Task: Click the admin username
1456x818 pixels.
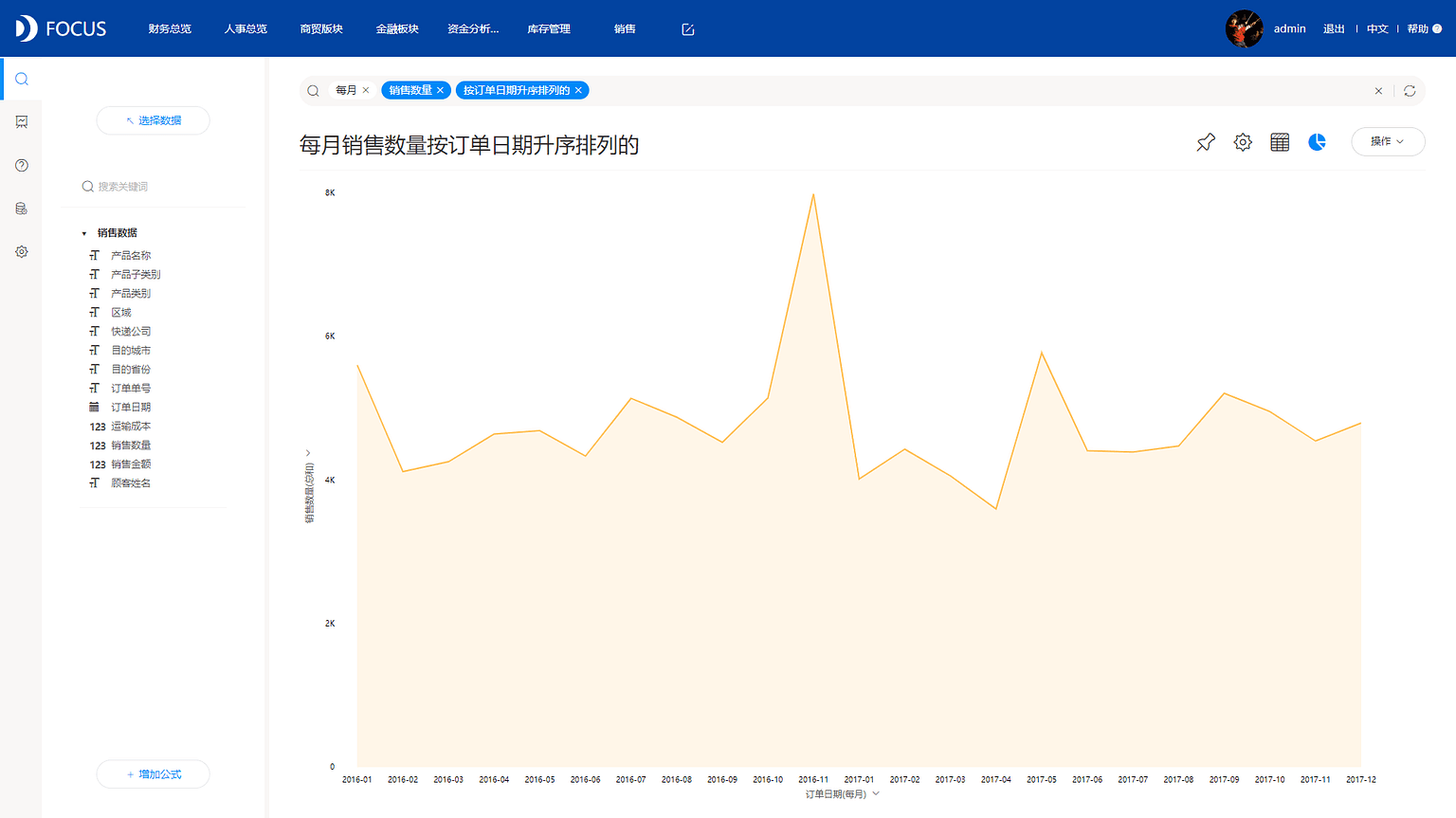Action: [x=1289, y=28]
